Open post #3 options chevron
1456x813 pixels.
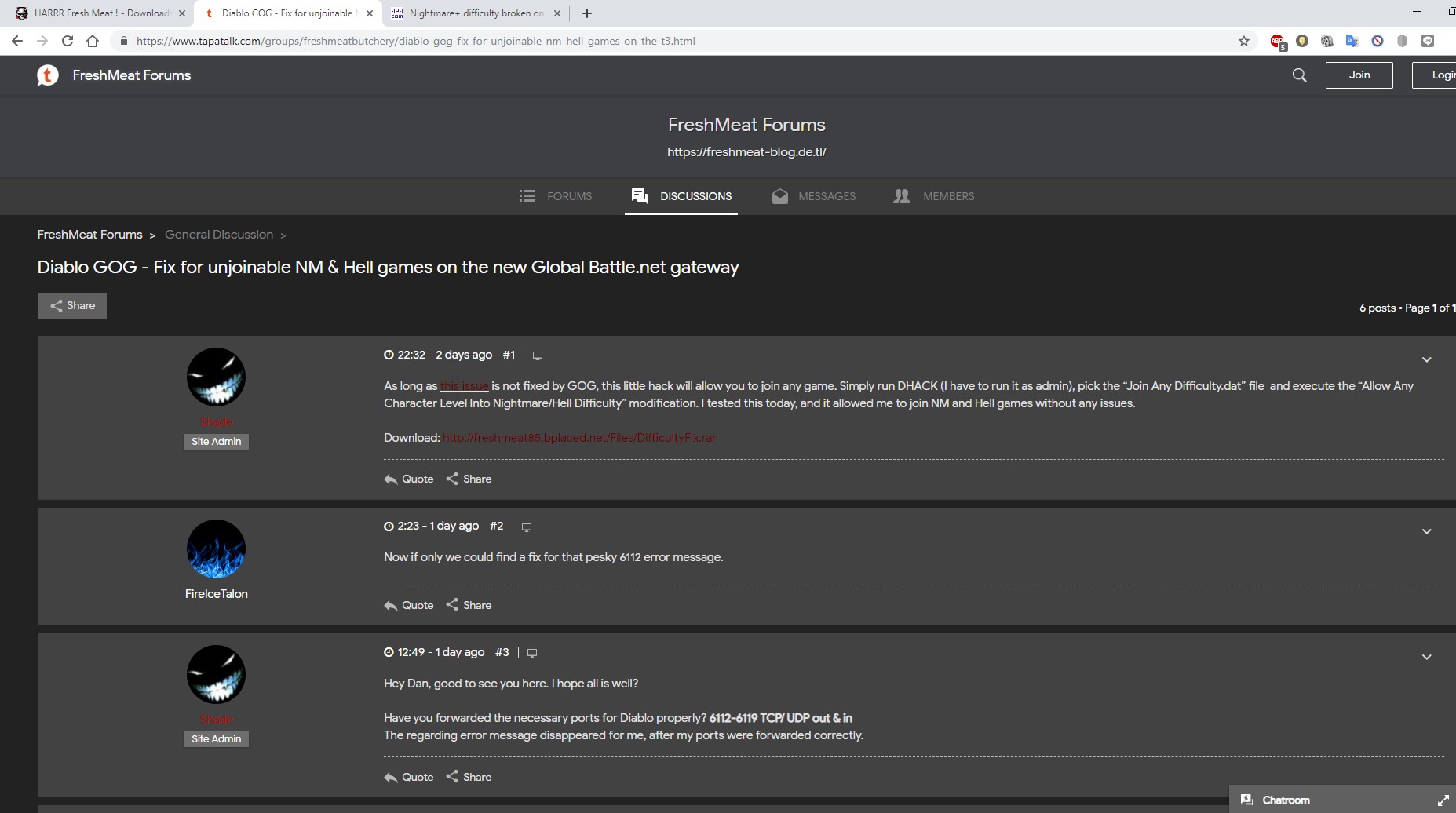(1427, 657)
